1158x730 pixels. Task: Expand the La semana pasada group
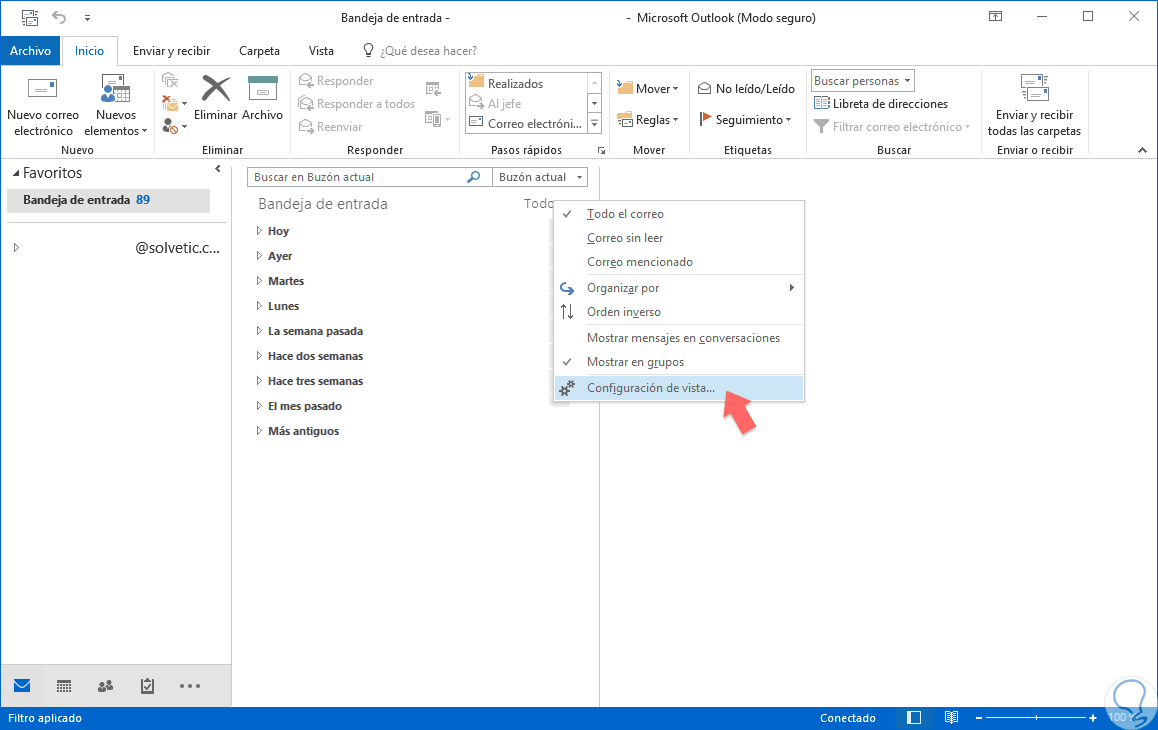(259, 331)
